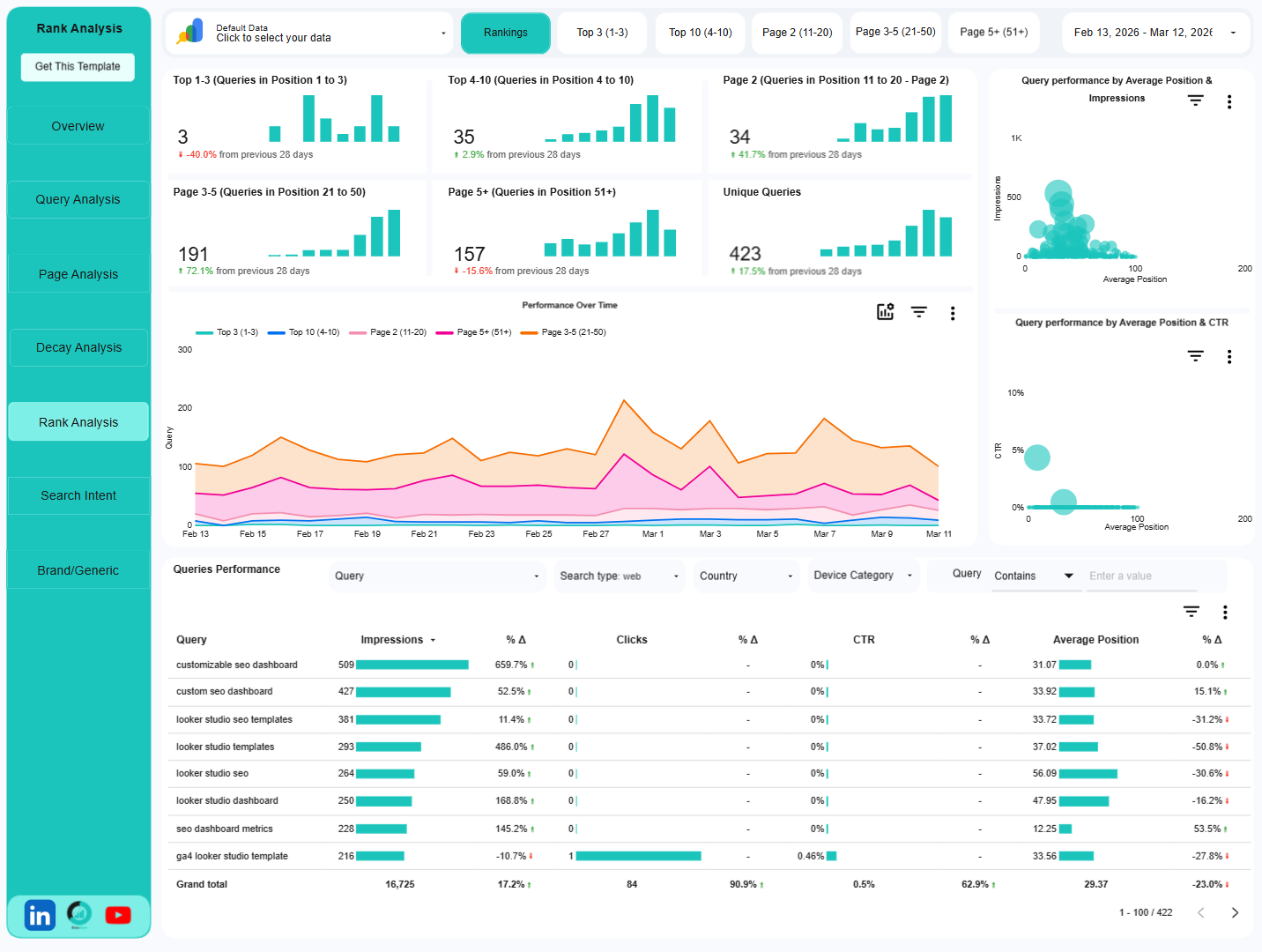Open three-dot menu on Performance Over Time chart
This screenshot has height=952, width=1262.
(953, 312)
